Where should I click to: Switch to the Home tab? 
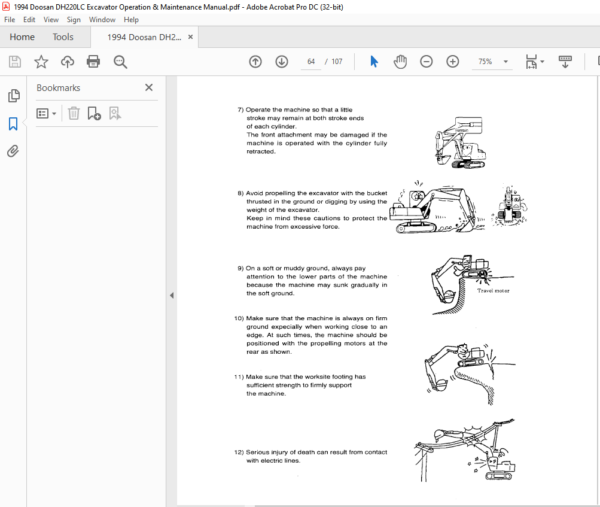pos(22,37)
